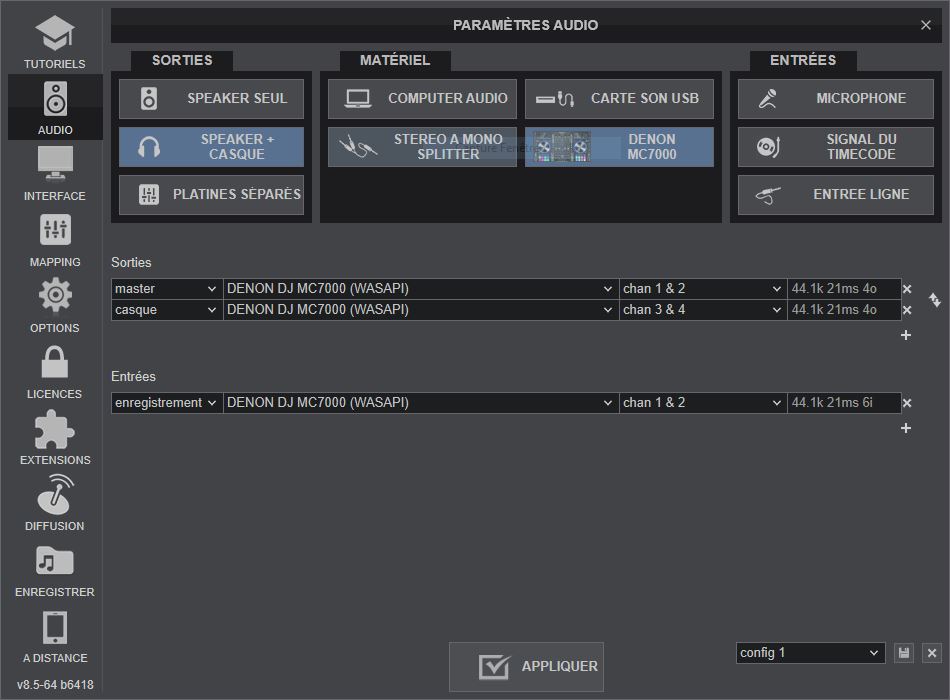950x700 pixels.
Task: Open the Enregistrer recording section
Action: coord(55,570)
